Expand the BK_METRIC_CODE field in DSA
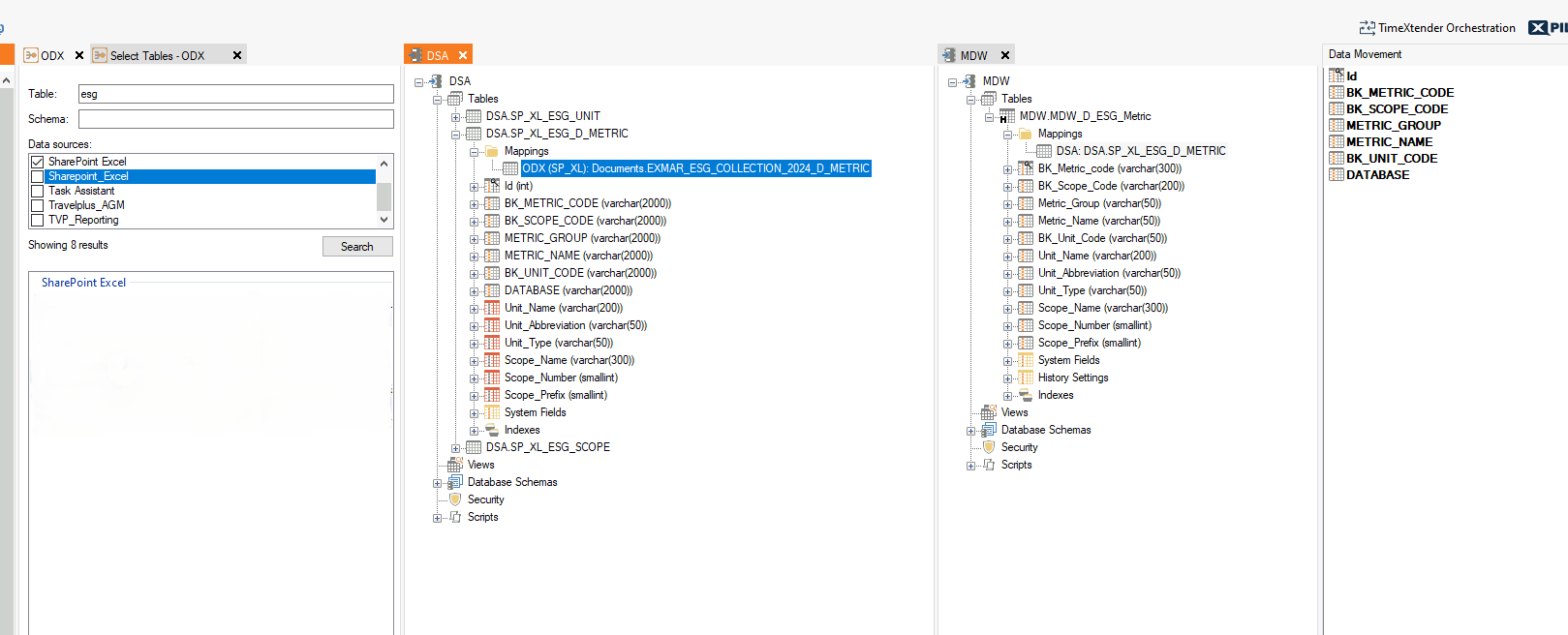The height and width of the screenshot is (635, 1568). [474, 203]
